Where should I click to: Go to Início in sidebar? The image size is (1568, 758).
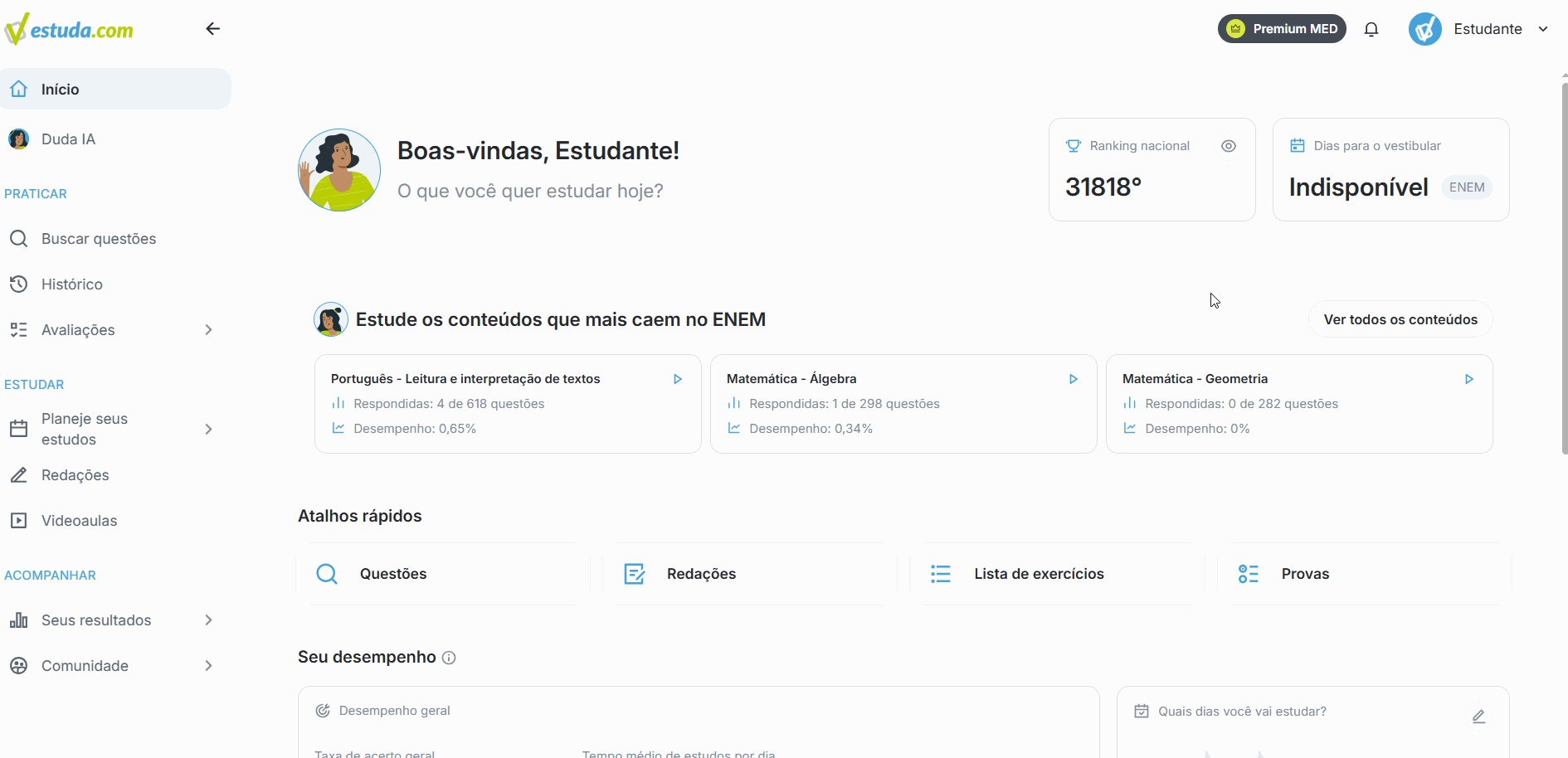pos(115,89)
